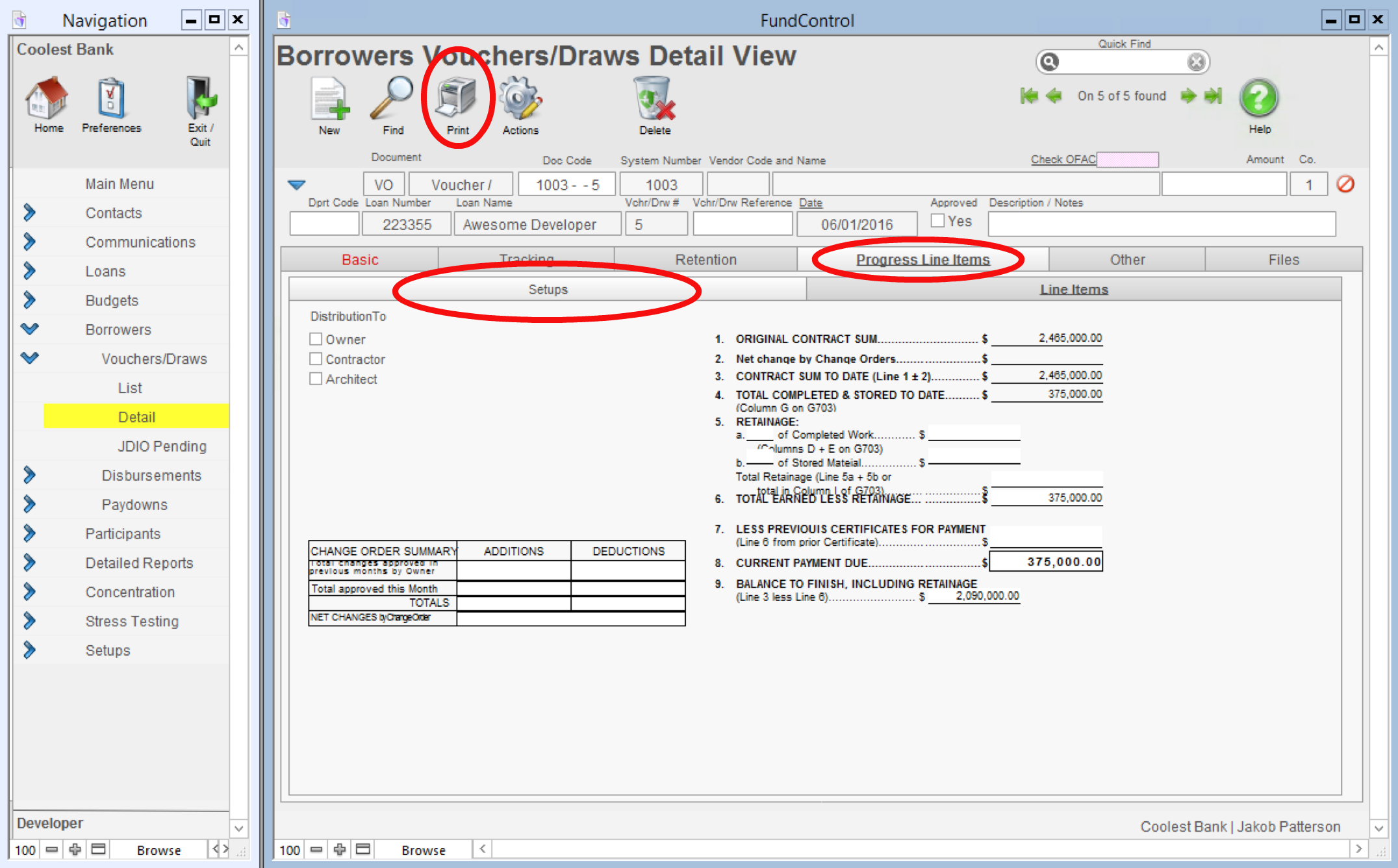Switch to the Basic tab

coord(360,259)
